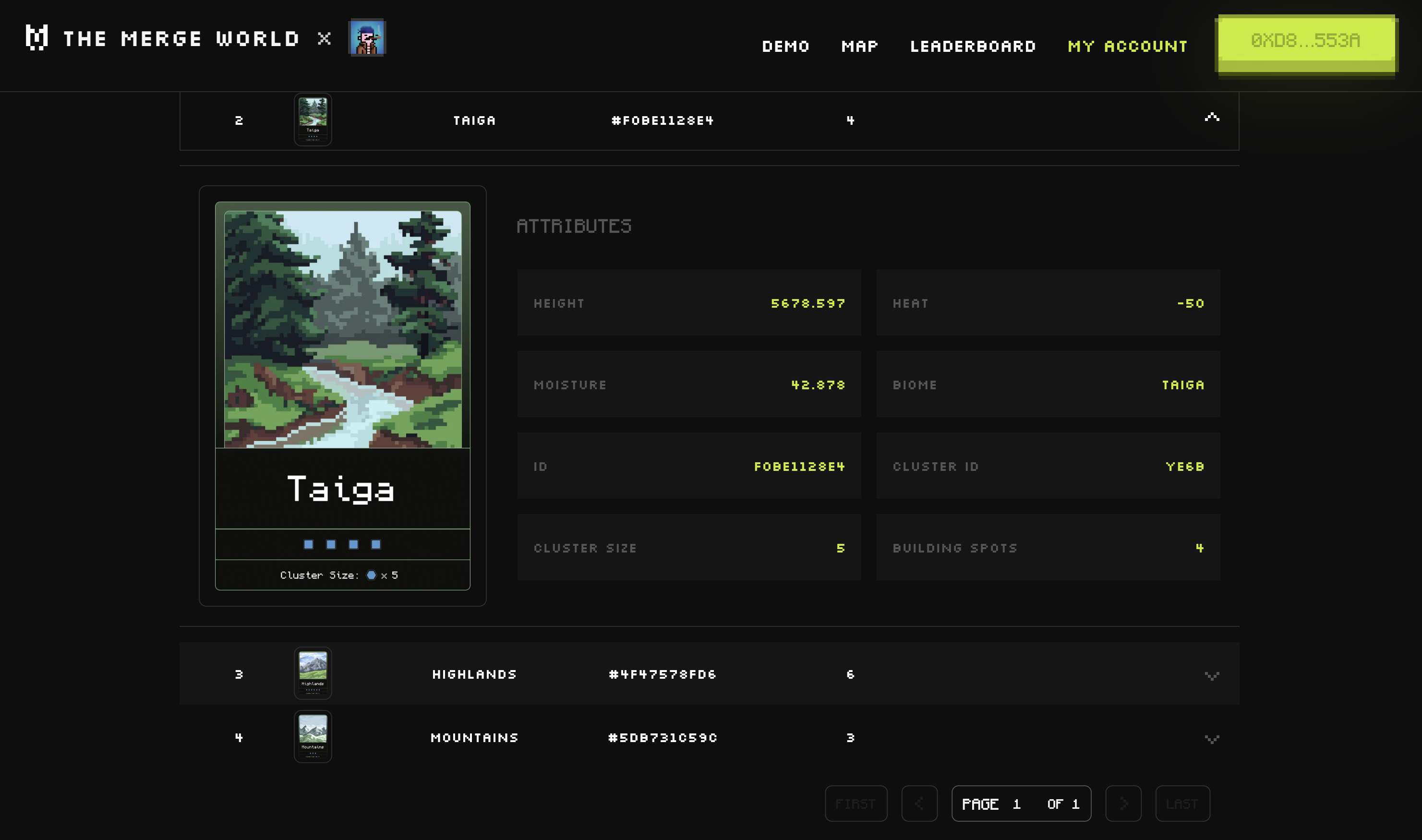Open the Map page

[859, 47]
